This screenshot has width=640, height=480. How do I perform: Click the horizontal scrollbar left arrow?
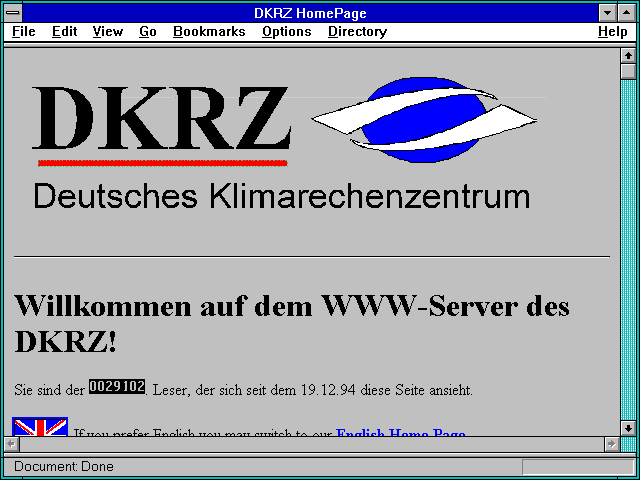(11, 444)
